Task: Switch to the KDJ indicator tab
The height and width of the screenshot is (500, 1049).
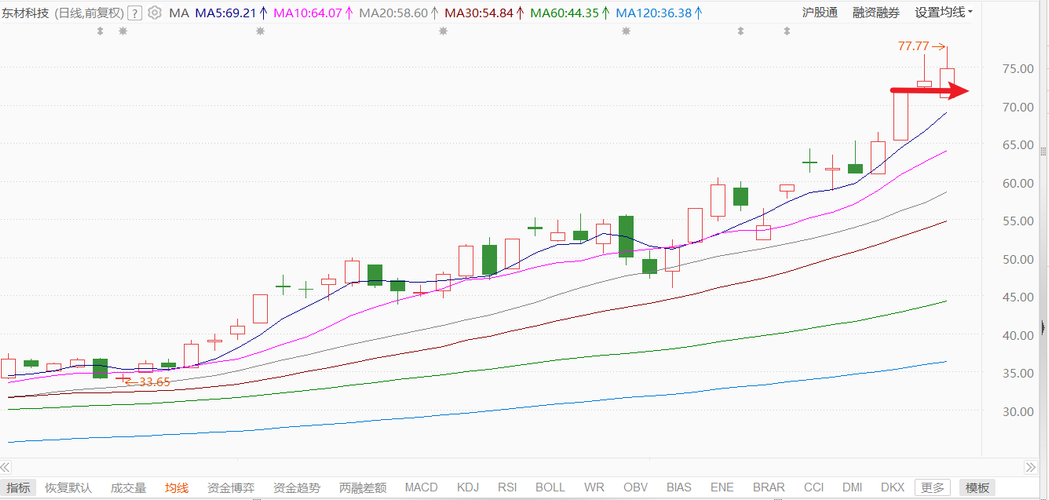Action: click(468, 487)
